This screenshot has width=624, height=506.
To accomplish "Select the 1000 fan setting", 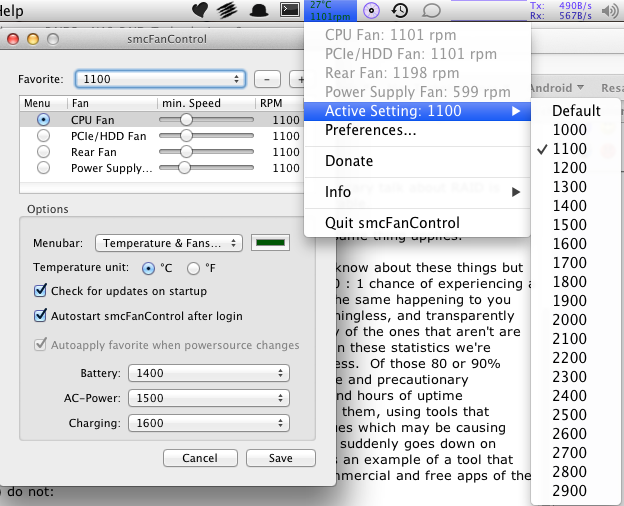I will pyautogui.click(x=576, y=130).
